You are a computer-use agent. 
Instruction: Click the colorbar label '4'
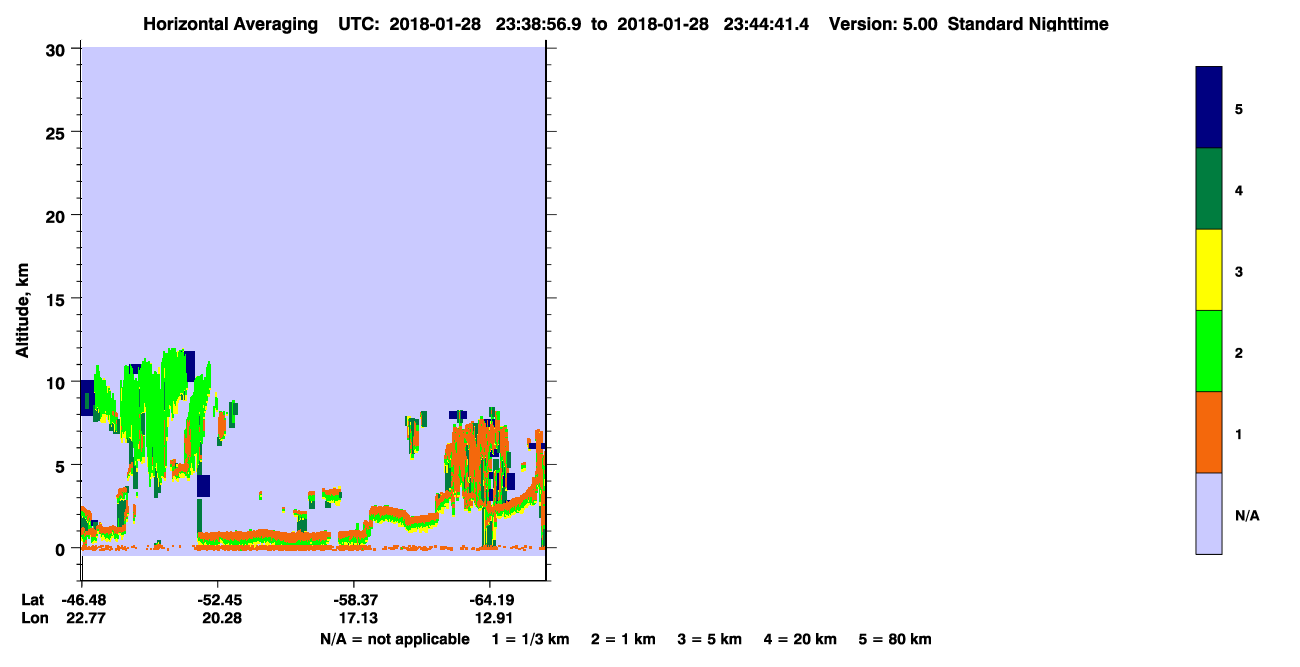(1239, 190)
